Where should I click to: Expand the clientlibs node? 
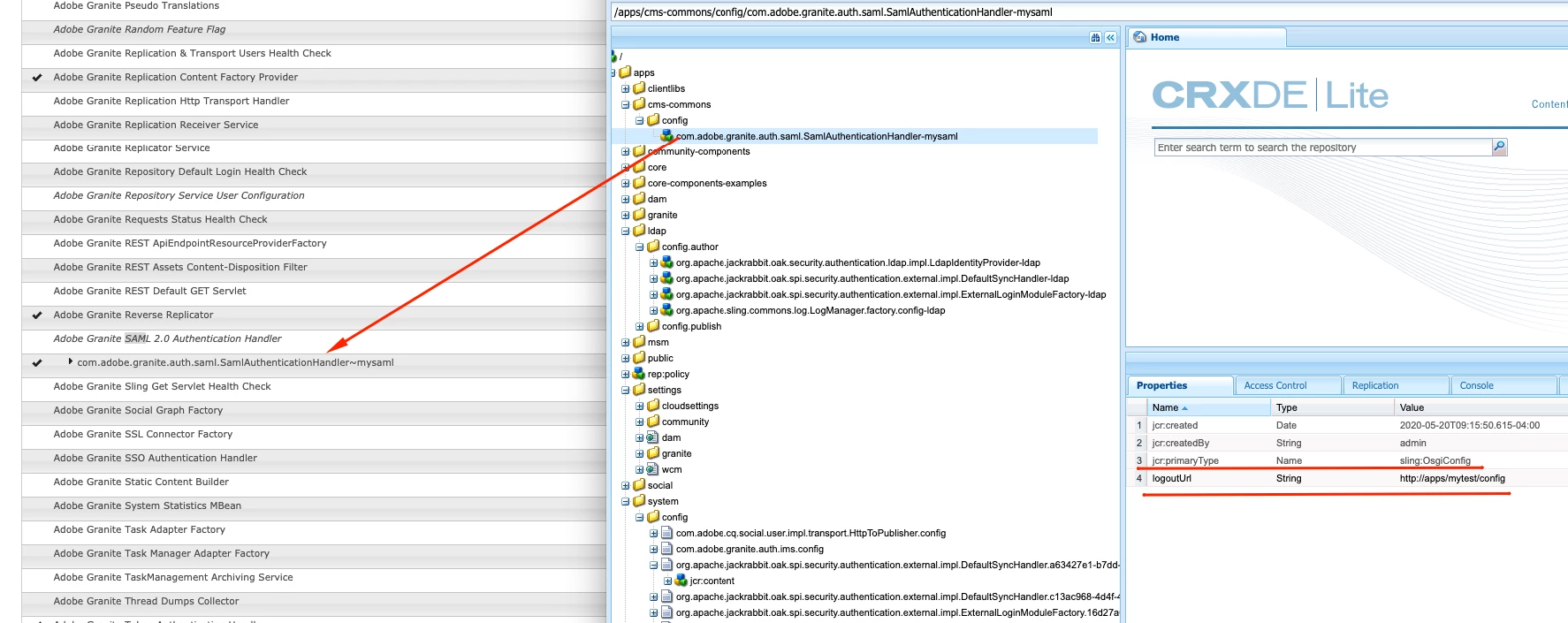pos(626,89)
